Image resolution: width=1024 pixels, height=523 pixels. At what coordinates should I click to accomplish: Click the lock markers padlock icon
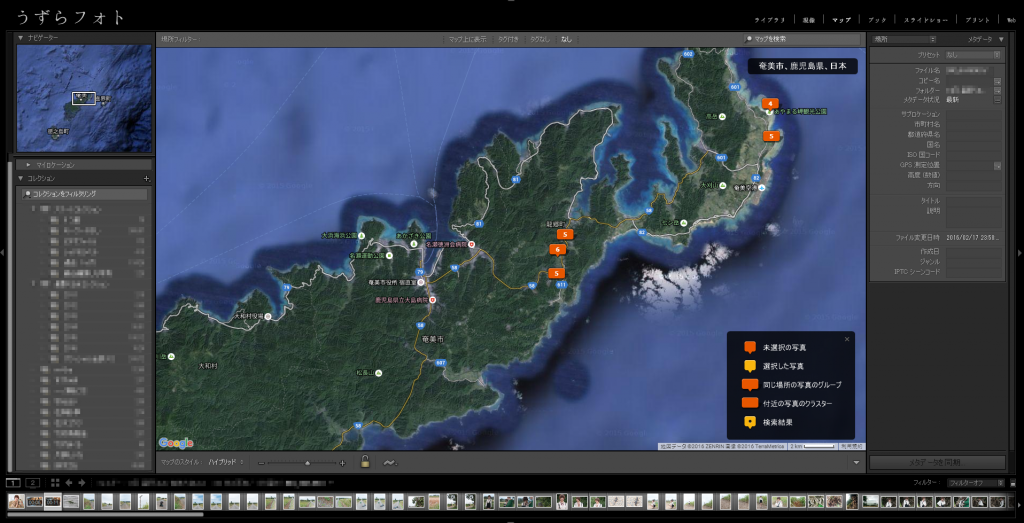coord(365,462)
